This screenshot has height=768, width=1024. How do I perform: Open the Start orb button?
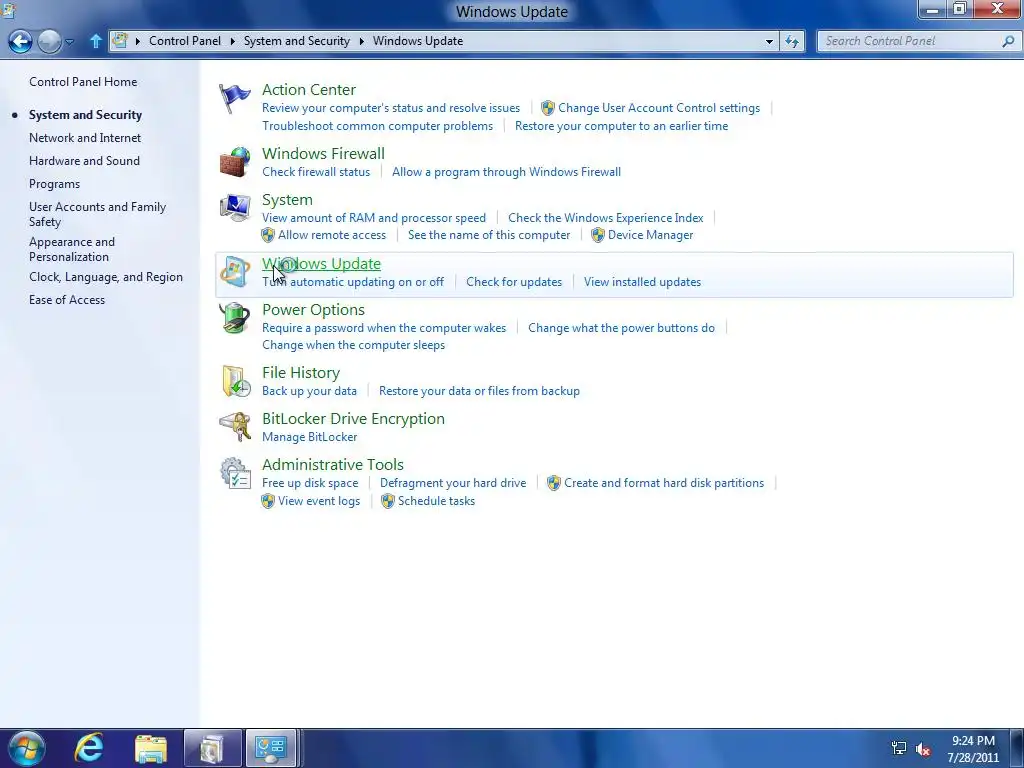[26, 748]
